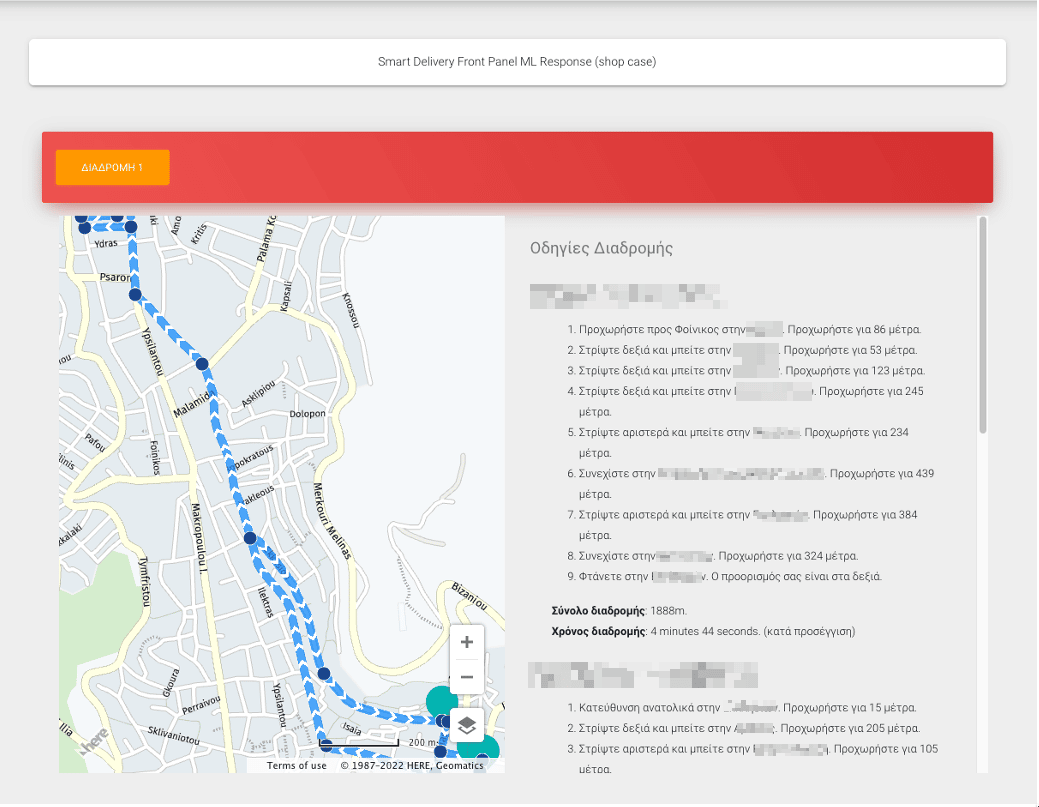Click the 200 m map scale bar
1039x807 pixels.
[x=360, y=743]
